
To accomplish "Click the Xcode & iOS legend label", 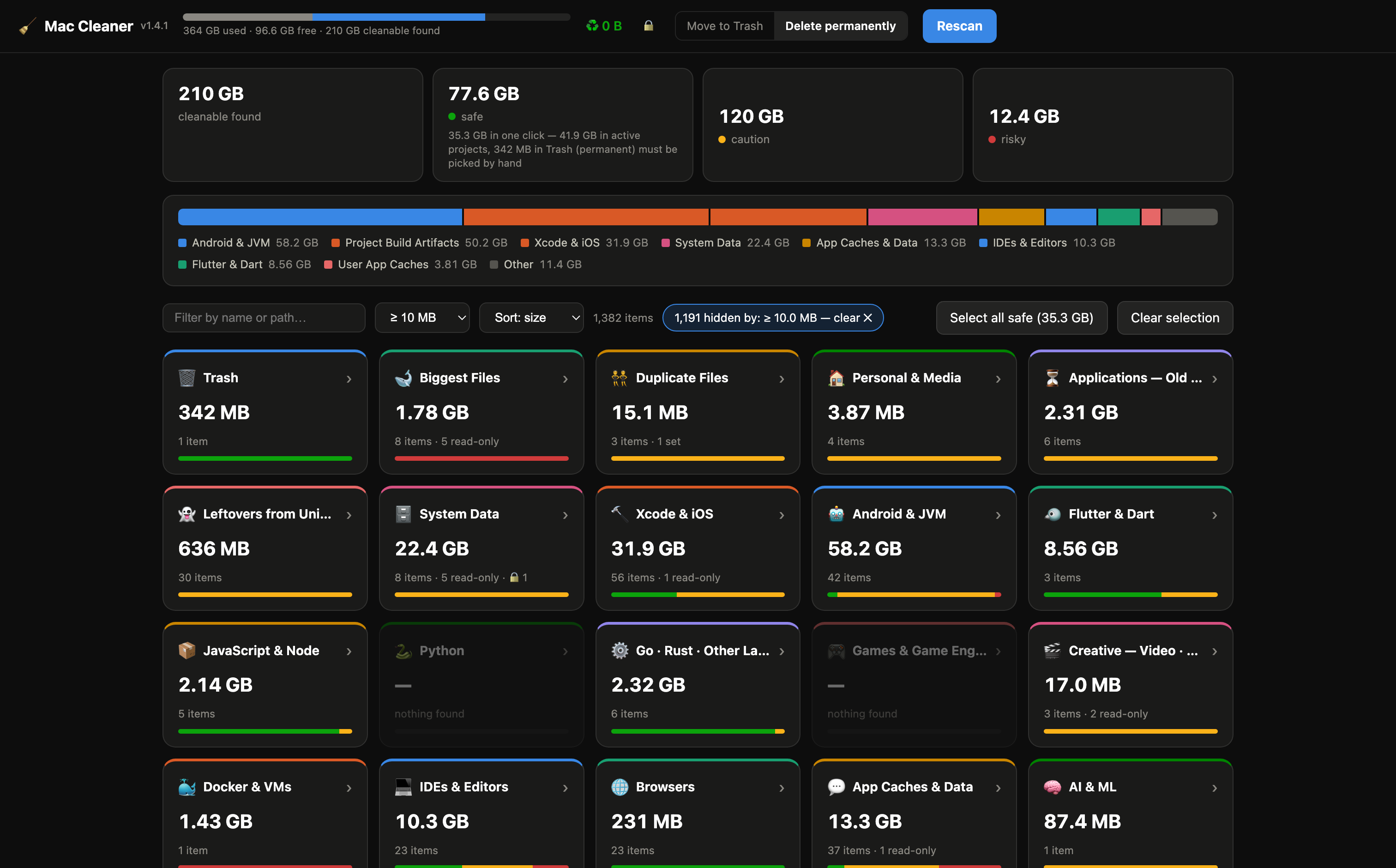I will tap(566, 243).
